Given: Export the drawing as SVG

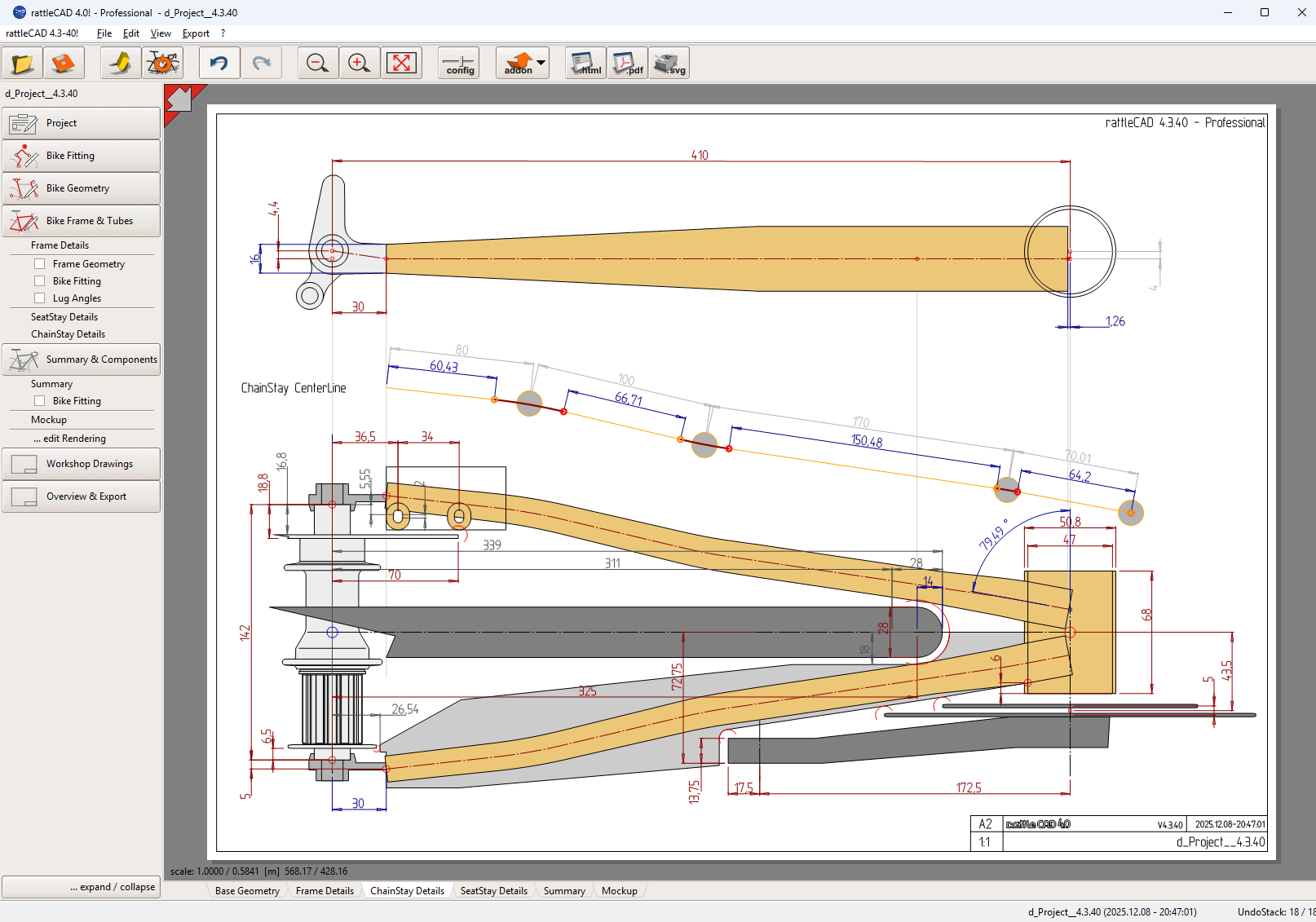Looking at the screenshot, I should click(x=669, y=64).
